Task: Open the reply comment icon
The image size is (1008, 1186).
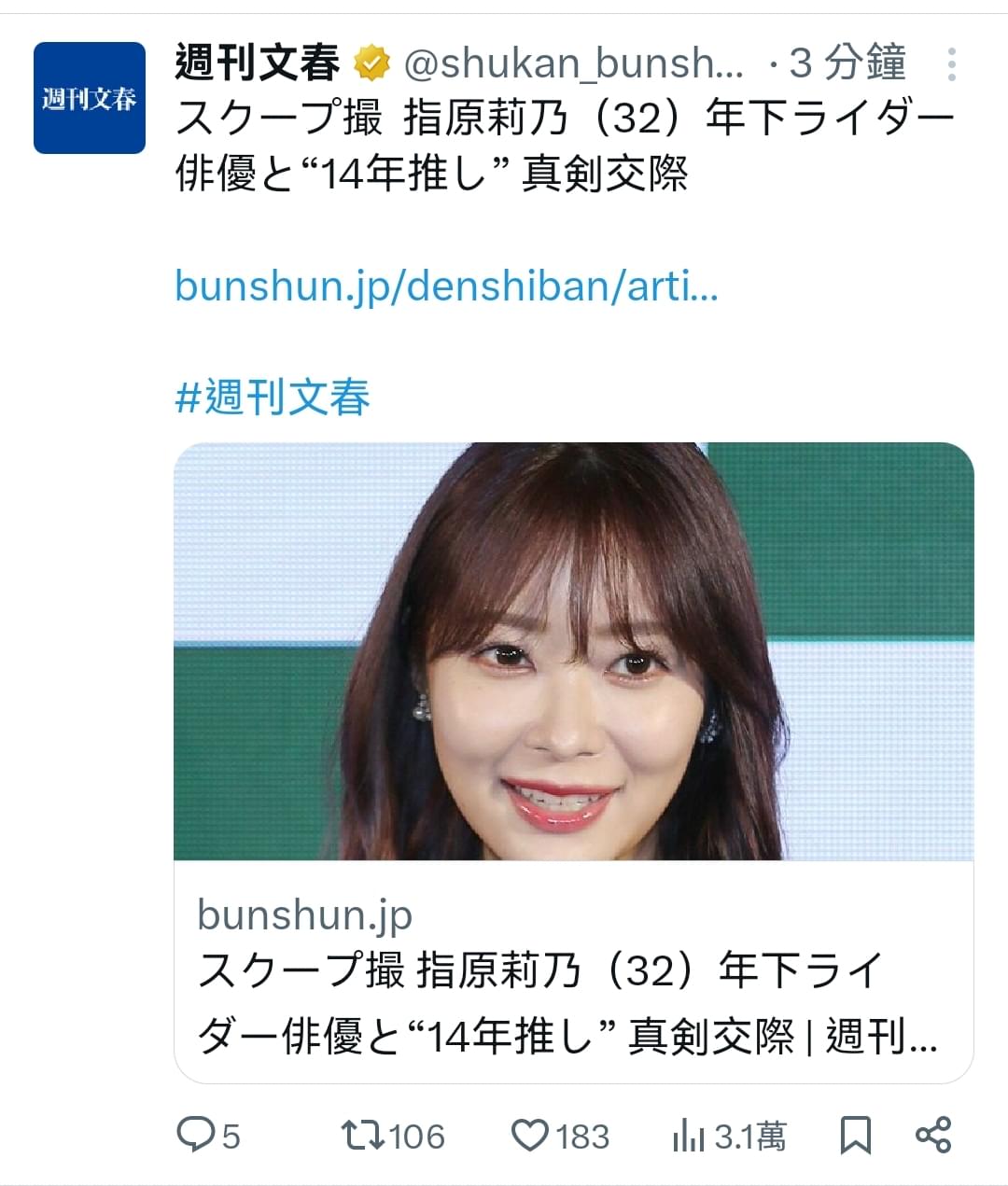Action: pos(196,1135)
